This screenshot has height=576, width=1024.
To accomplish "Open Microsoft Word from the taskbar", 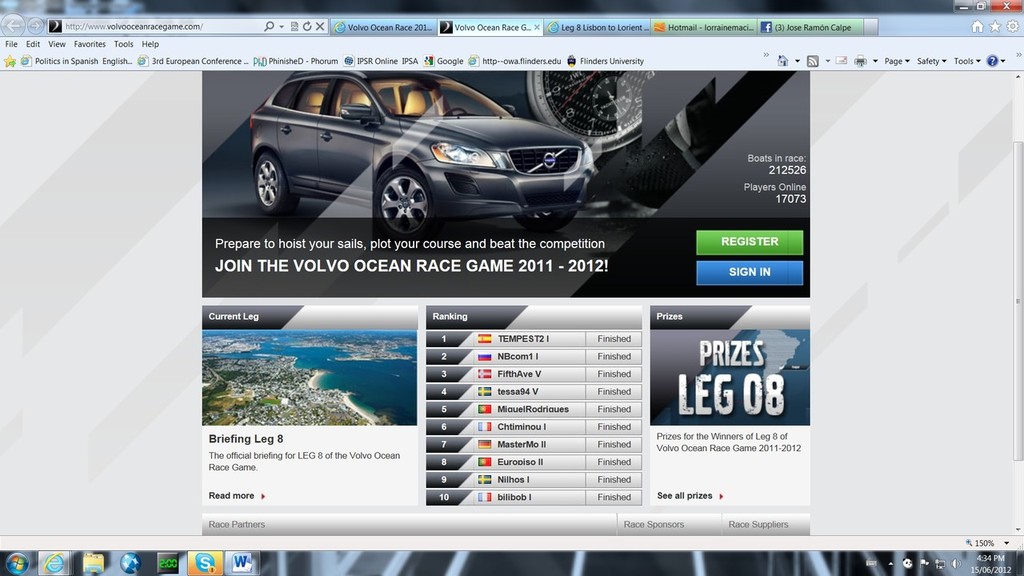I will (x=242, y=563).
